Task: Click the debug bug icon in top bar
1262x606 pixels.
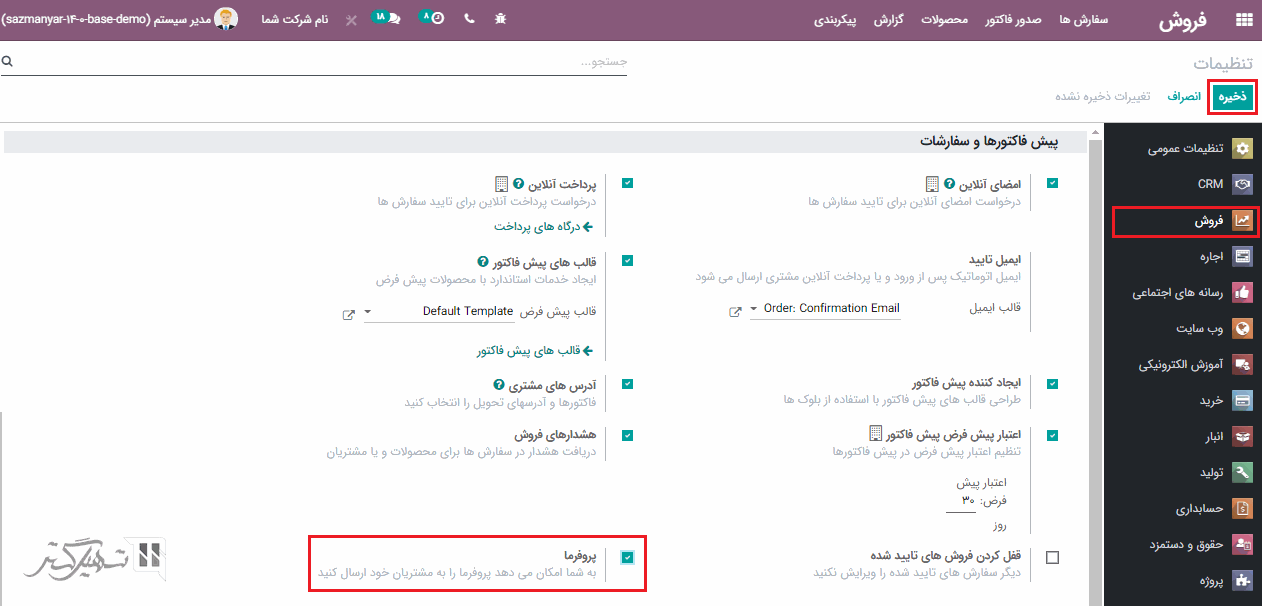Action: coord(500,20)
